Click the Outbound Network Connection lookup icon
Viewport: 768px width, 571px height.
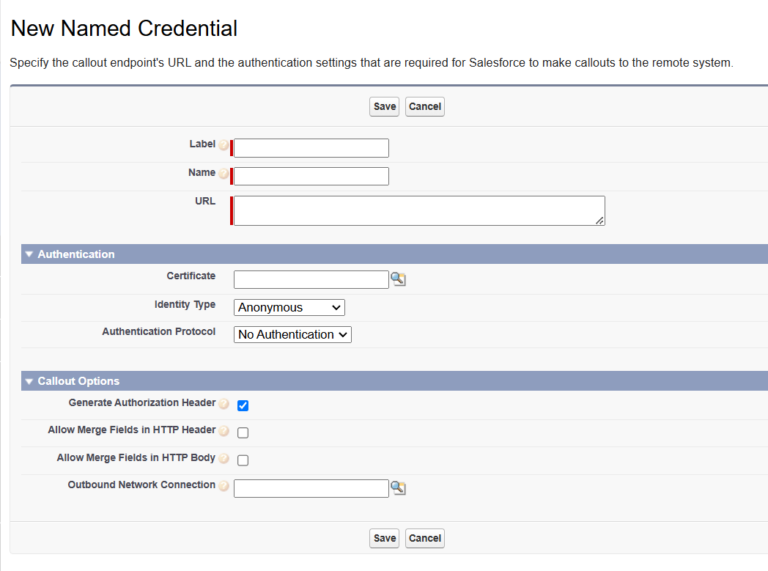398,488
